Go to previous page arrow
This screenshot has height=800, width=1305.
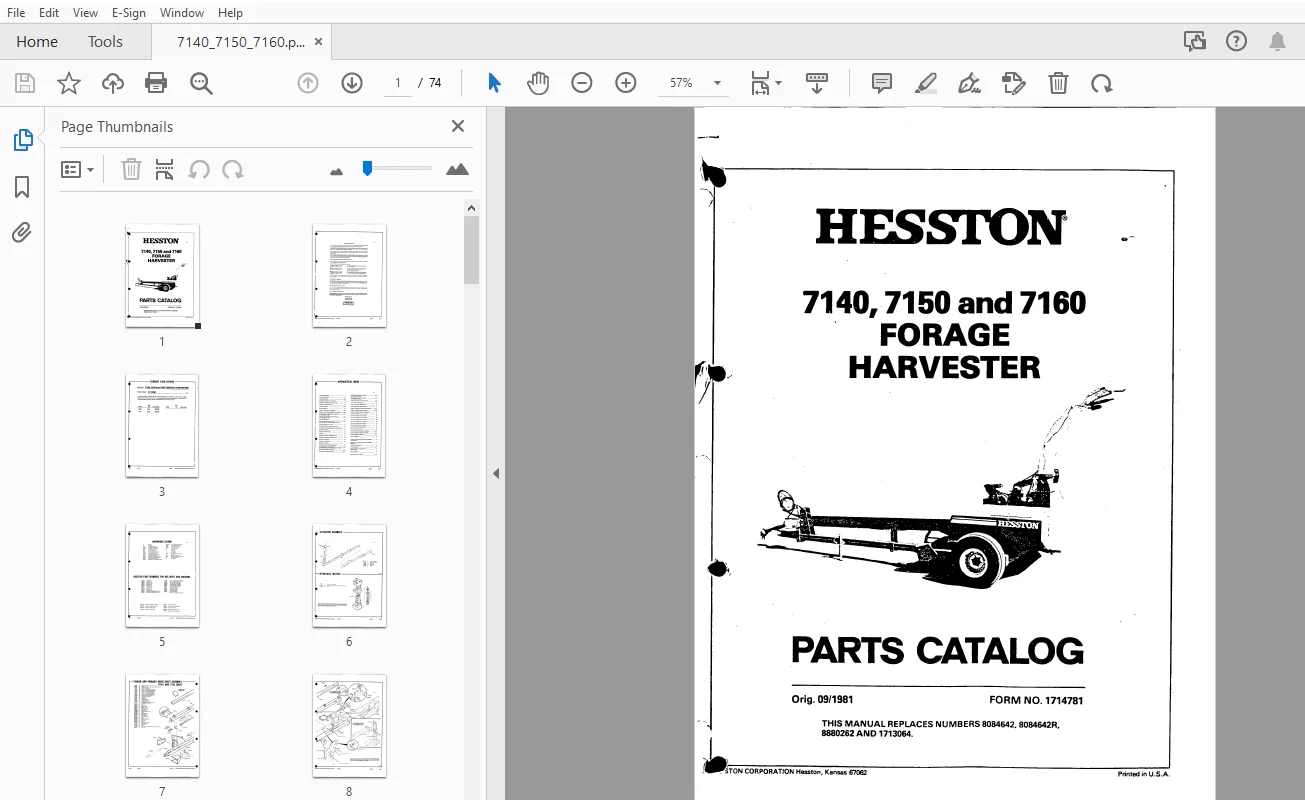[x=308, y=83]
